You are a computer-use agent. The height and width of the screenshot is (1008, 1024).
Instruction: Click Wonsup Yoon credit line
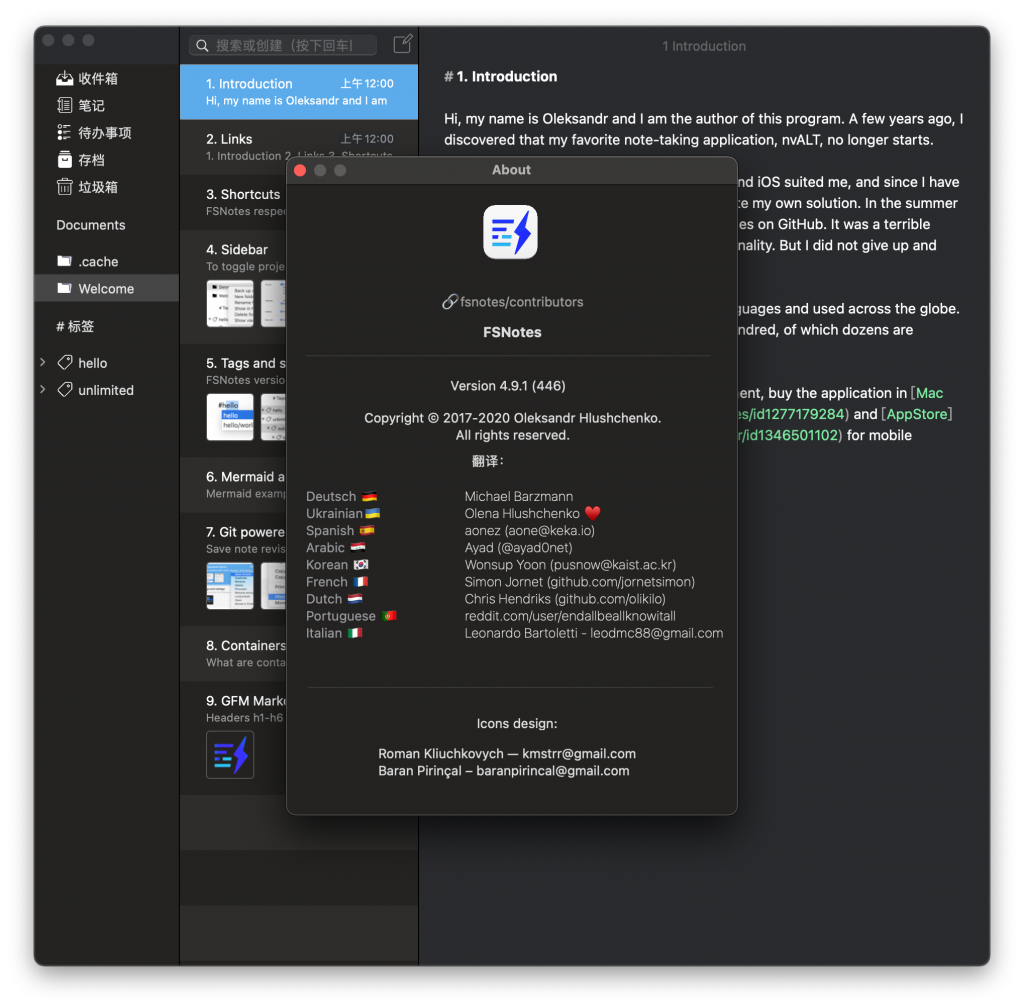(570, 565)
